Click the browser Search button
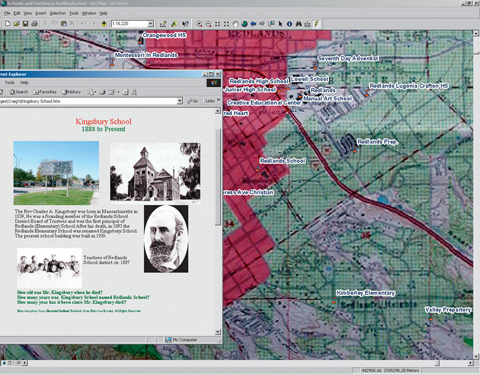The width and height of the screenshot is (480, 375). (x=19, y=92)
